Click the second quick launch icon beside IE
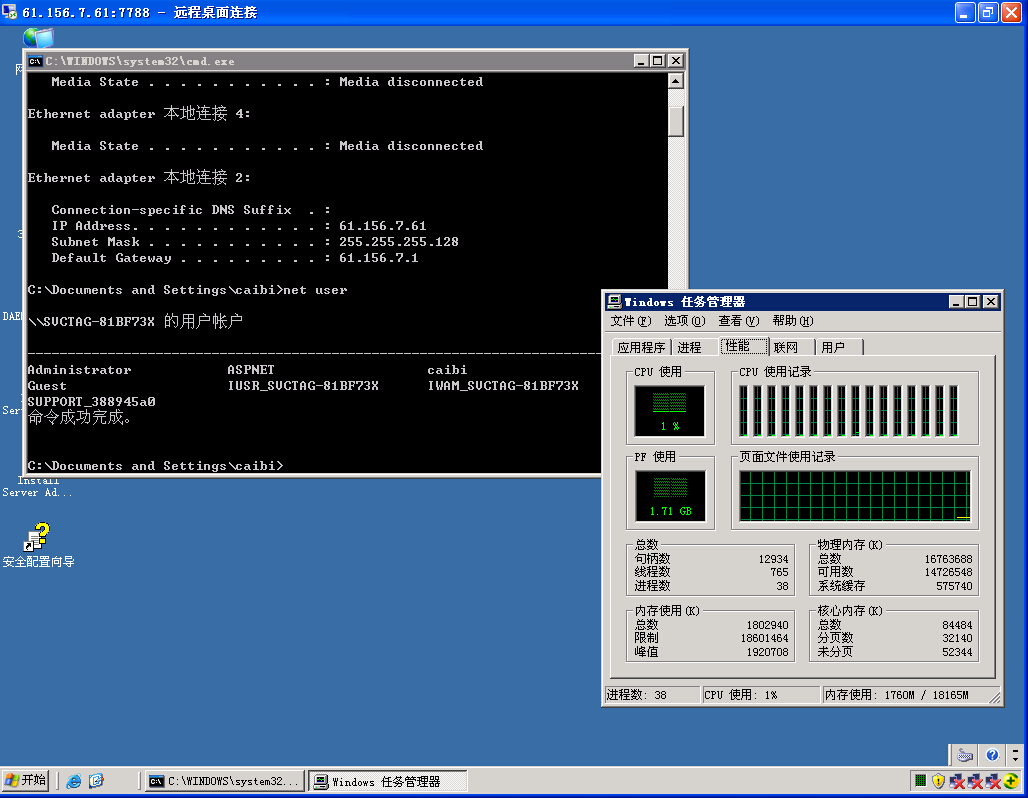This screenshot has height=798, width=1028. (96, 781)
